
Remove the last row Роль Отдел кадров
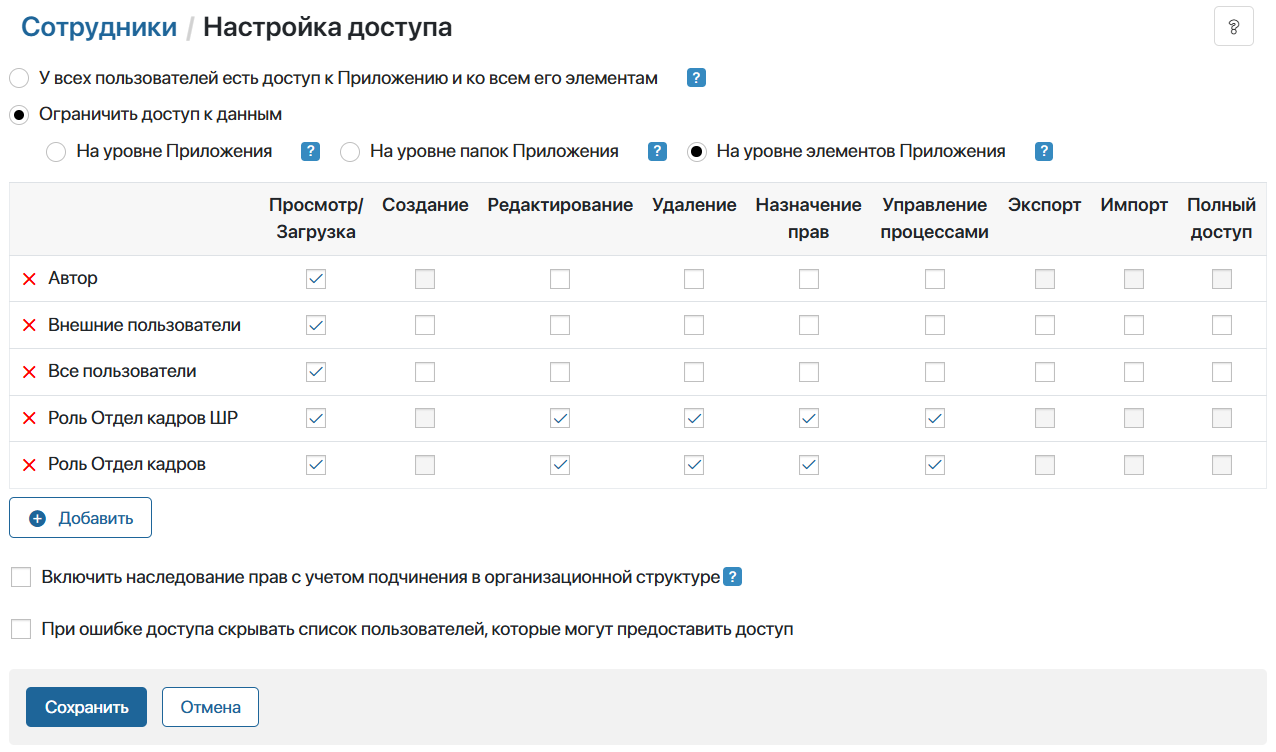pos(29,465)
